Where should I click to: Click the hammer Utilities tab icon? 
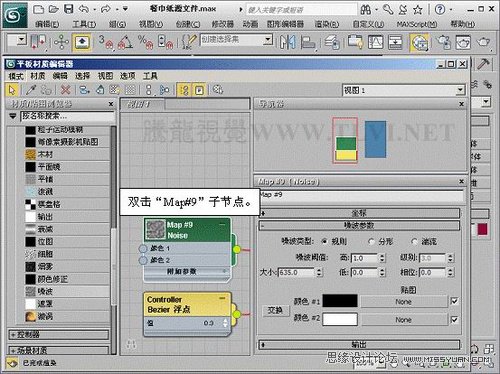[483, 64]
